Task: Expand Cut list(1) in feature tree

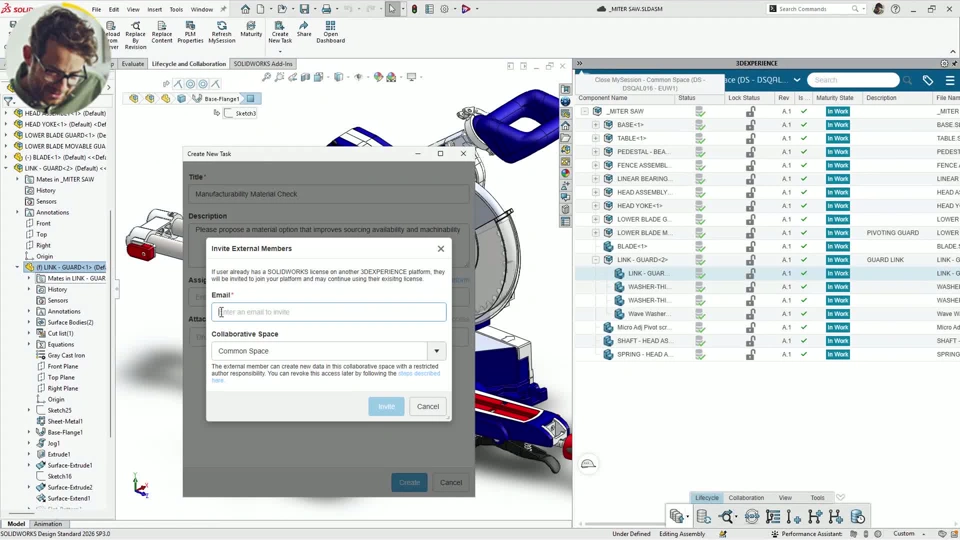Action: [29, 333]
